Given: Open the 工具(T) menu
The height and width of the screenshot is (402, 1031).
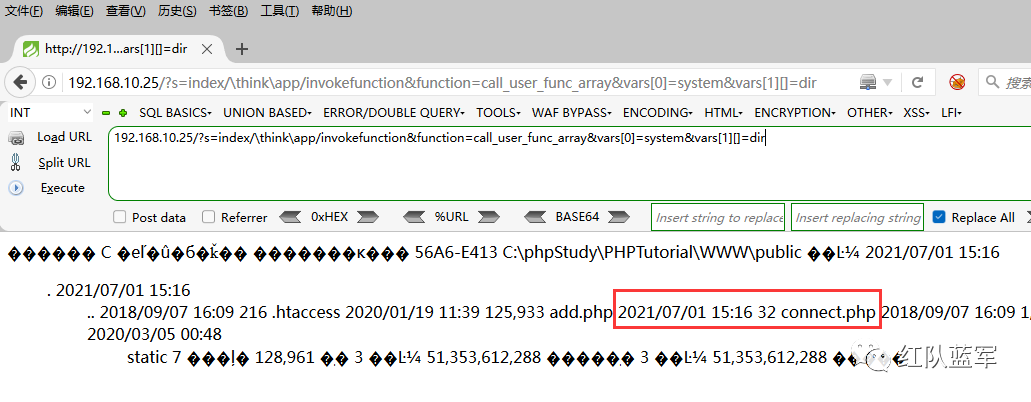Looking at the screenshot, I should (x=280, y=11).
